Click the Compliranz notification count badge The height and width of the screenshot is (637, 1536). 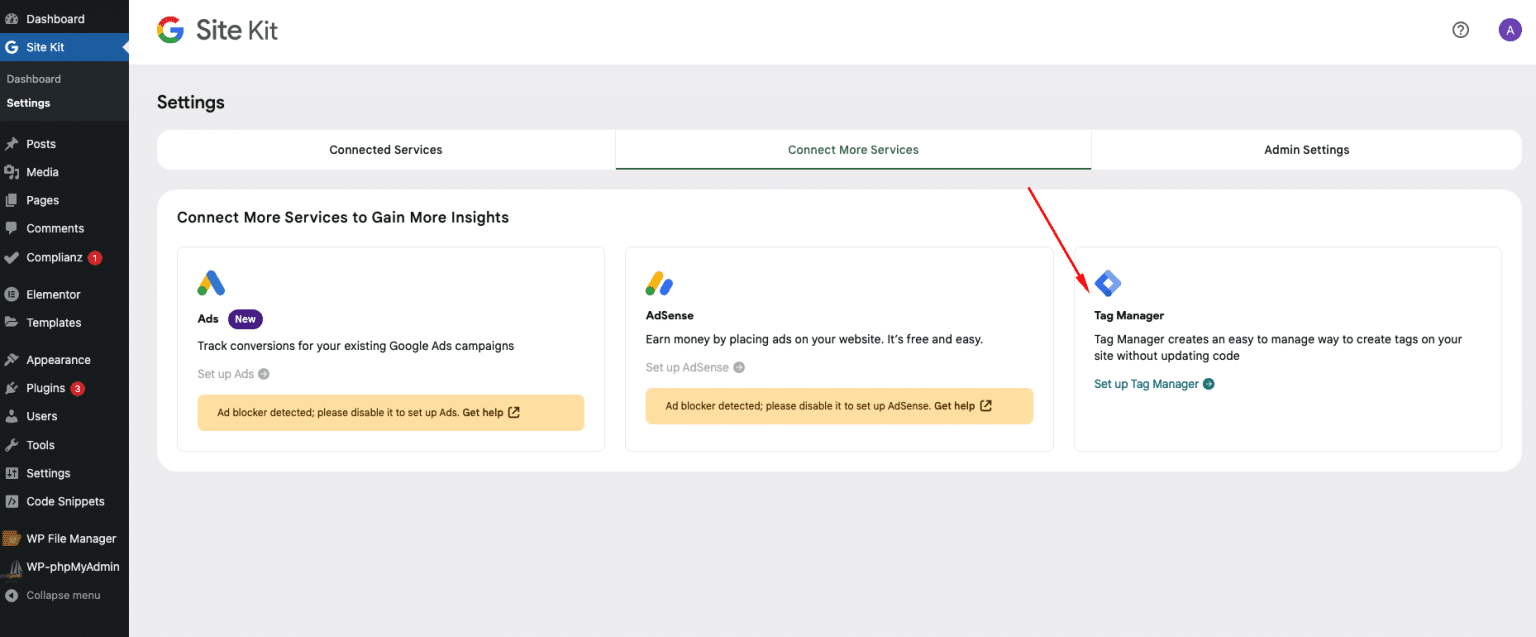97,257
